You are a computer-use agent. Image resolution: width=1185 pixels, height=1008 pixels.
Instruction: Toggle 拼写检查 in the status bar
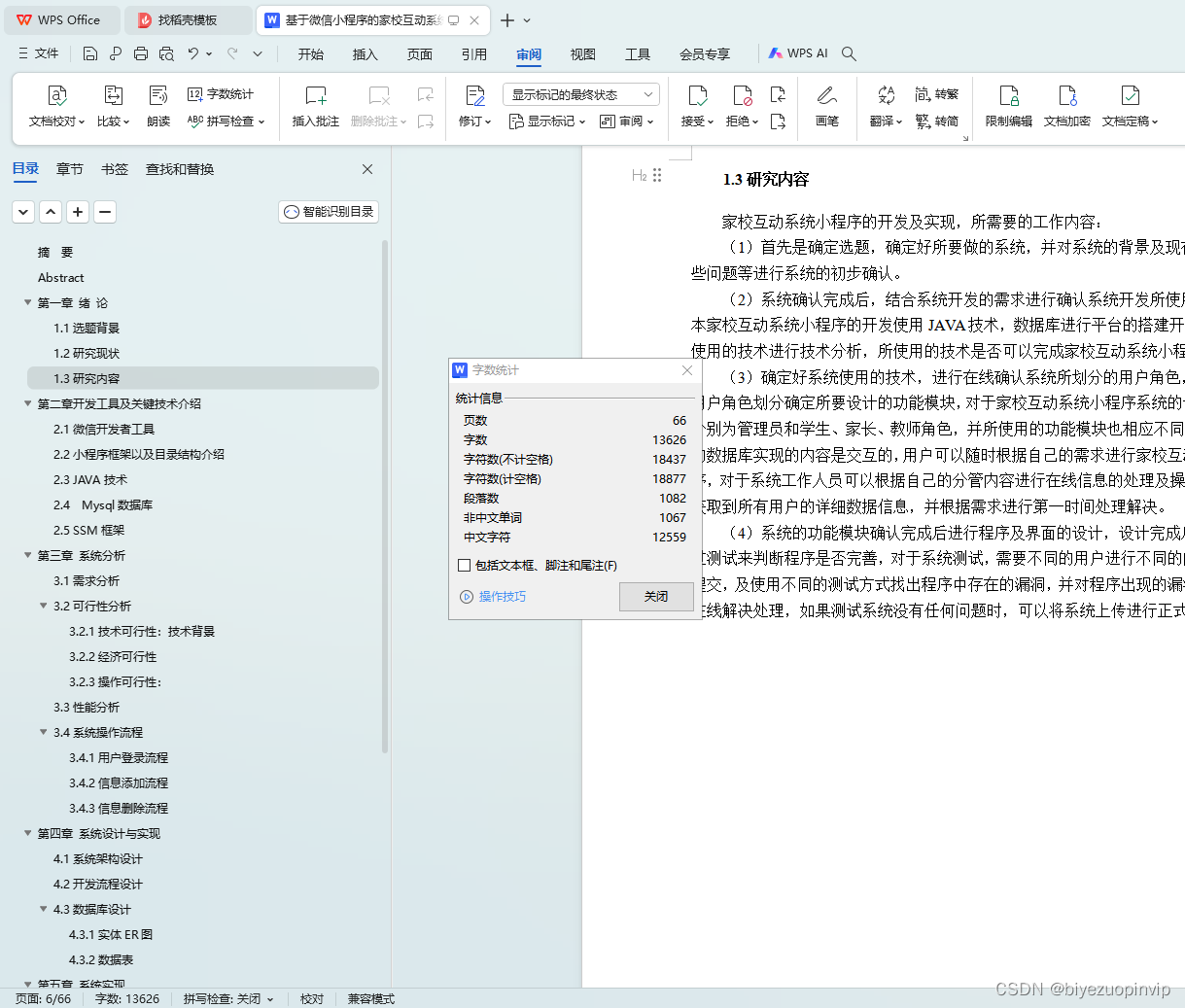coord(226,998)
